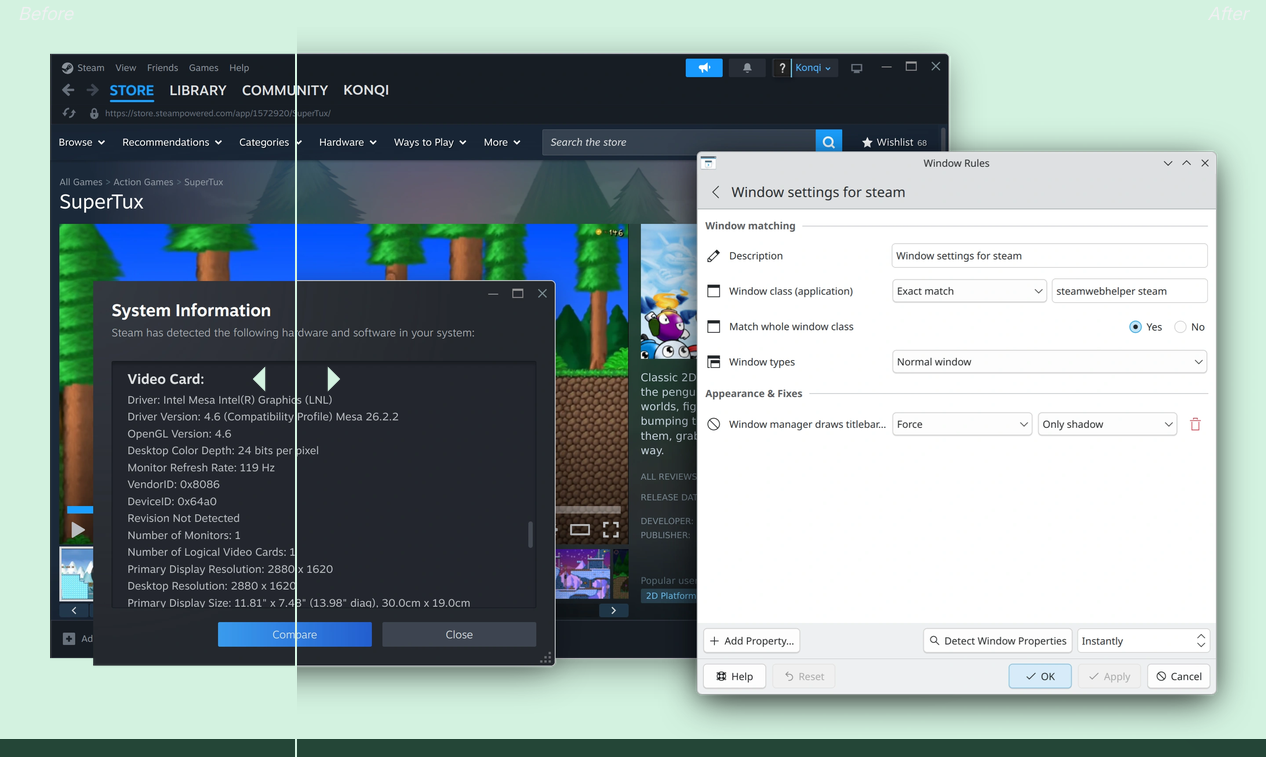Switch to the STORE tab
Screen dimensions: 1266x757
(131, 90)
